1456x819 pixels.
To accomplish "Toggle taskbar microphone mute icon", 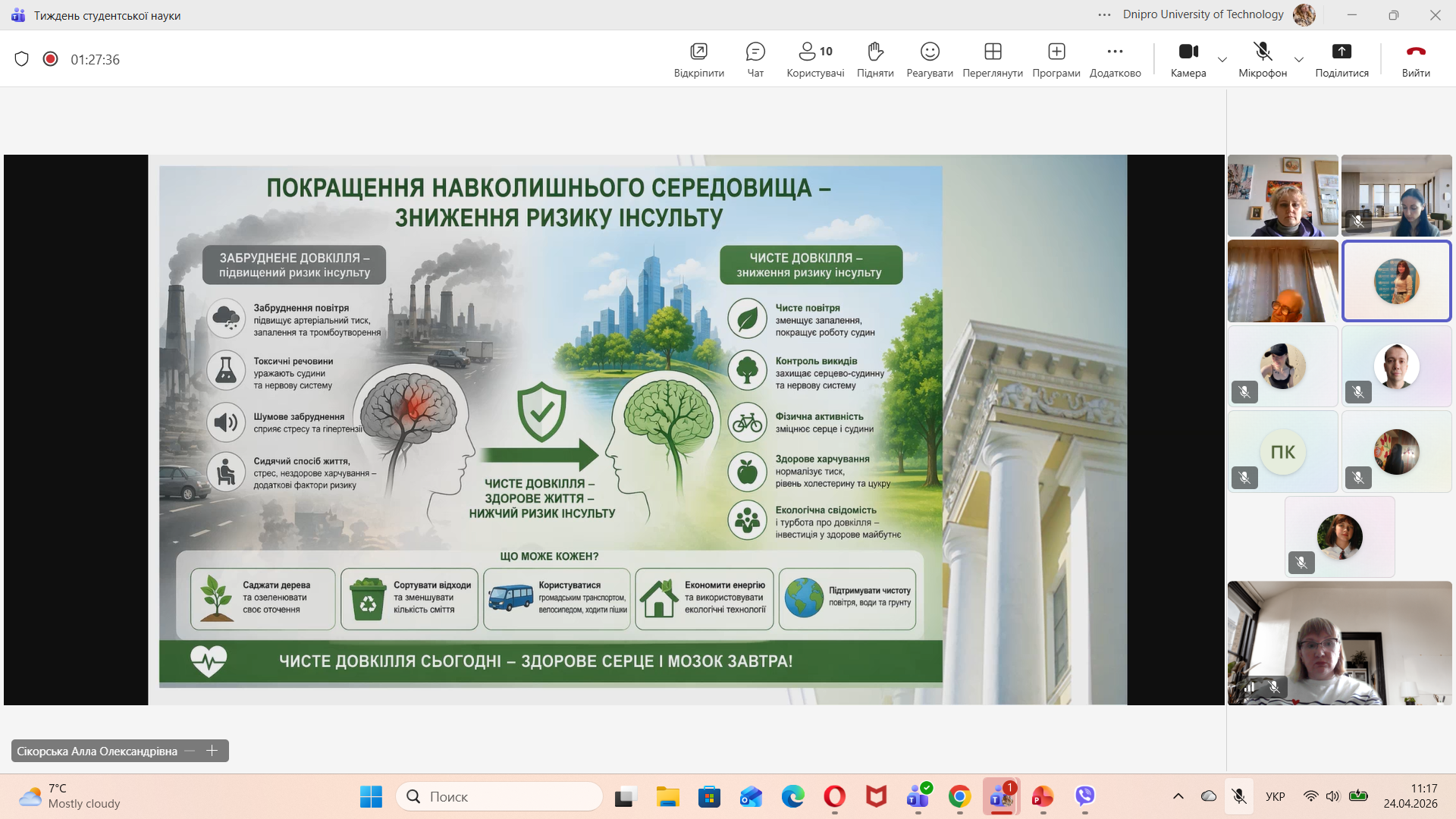I will click(x=1239, y=796).
